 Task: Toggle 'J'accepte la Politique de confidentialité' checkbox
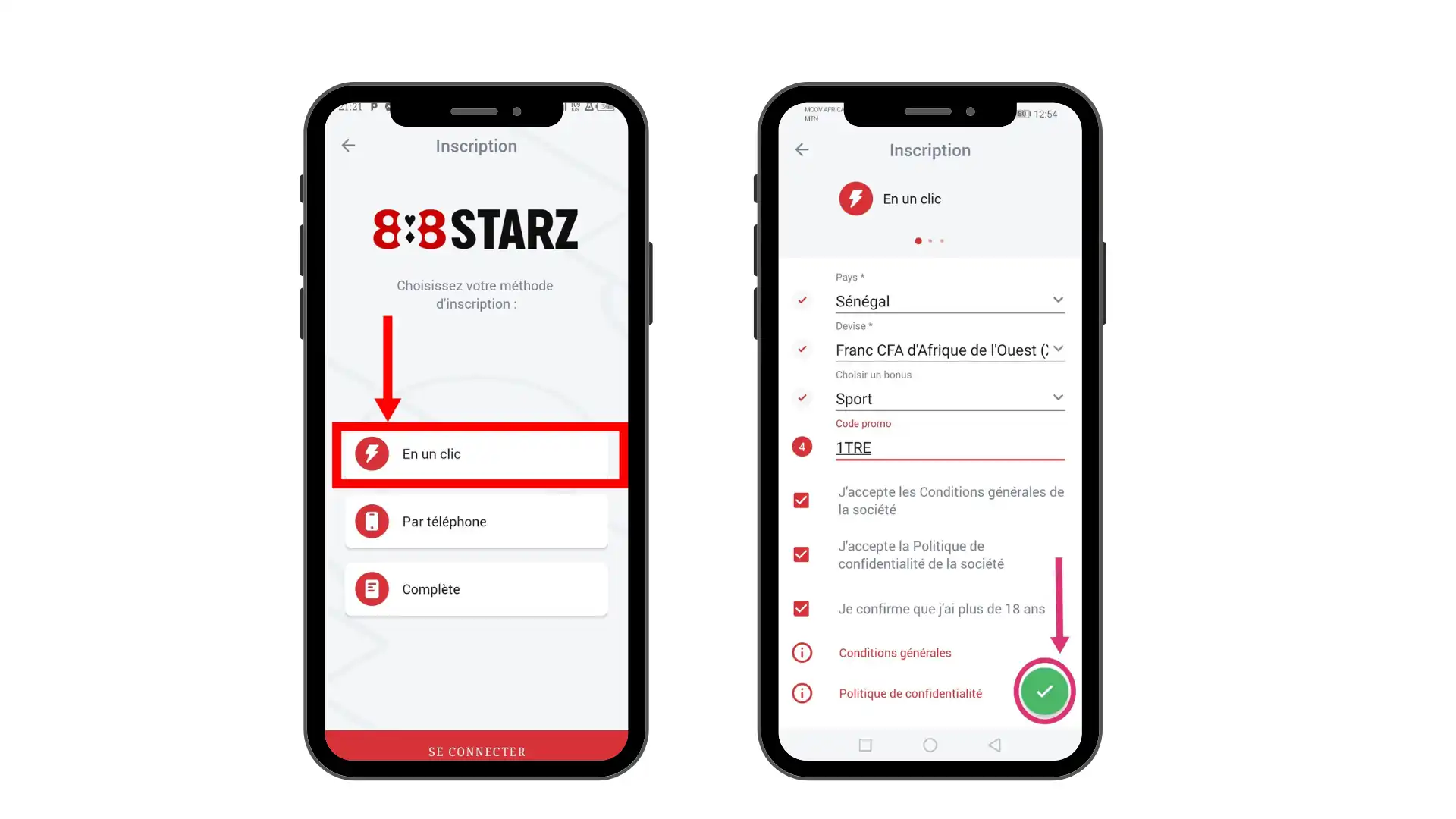coord(802,554)
